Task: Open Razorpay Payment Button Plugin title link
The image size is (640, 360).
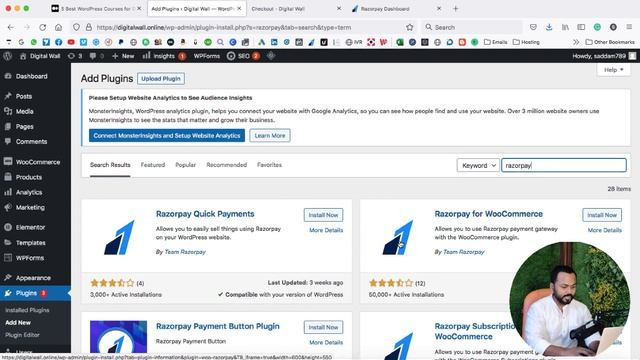Action: pos(218,326)
